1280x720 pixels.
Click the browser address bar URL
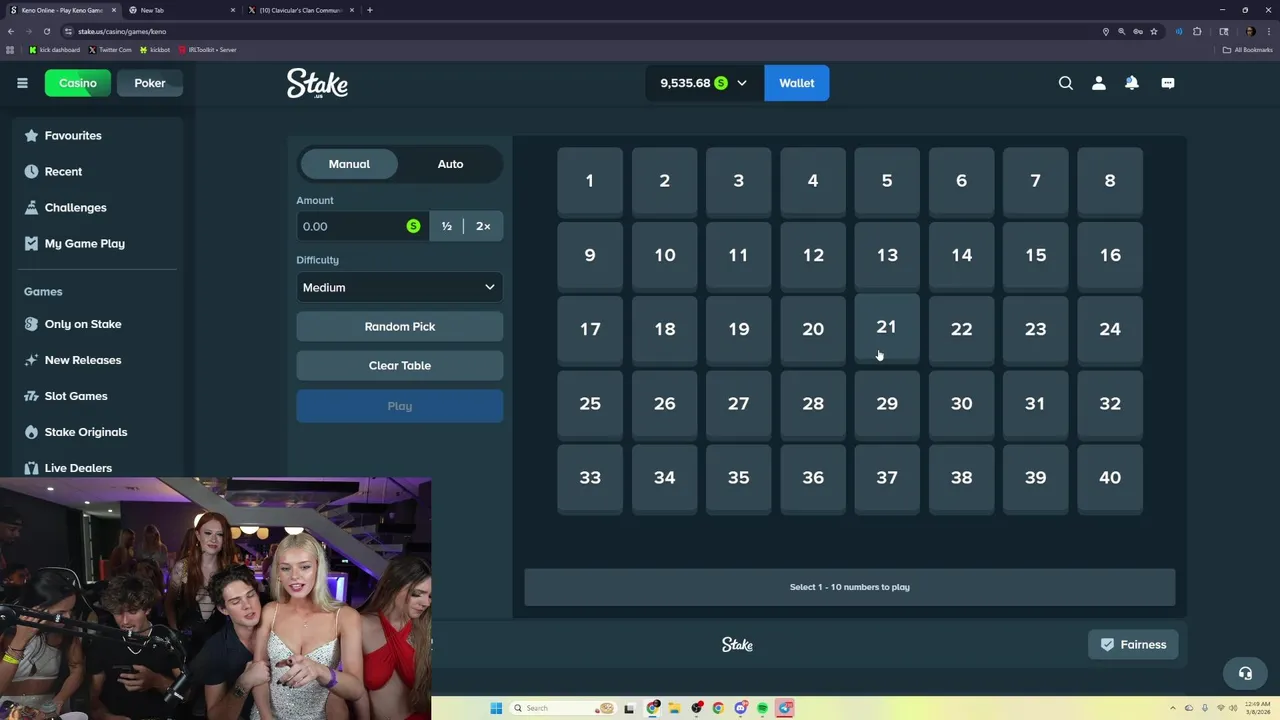click(x=122, y=31)
